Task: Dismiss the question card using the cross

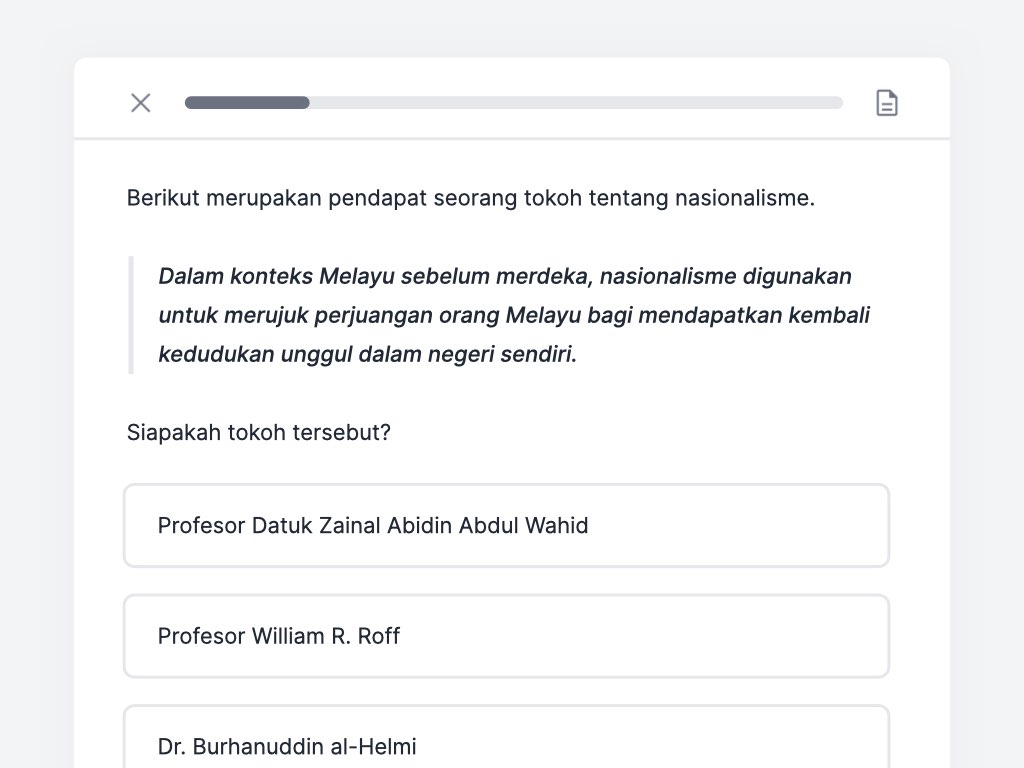Action: 140,103
